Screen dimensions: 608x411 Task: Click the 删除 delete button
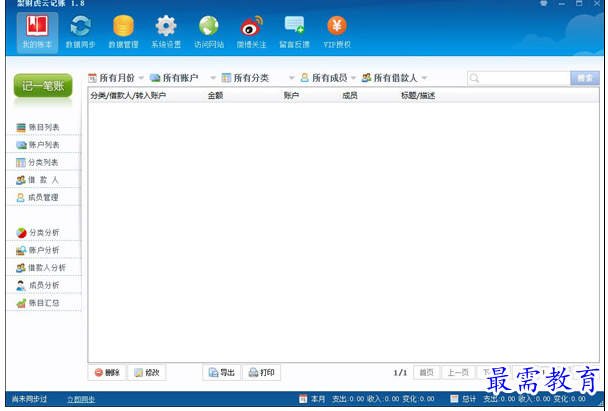pos(107,373)
